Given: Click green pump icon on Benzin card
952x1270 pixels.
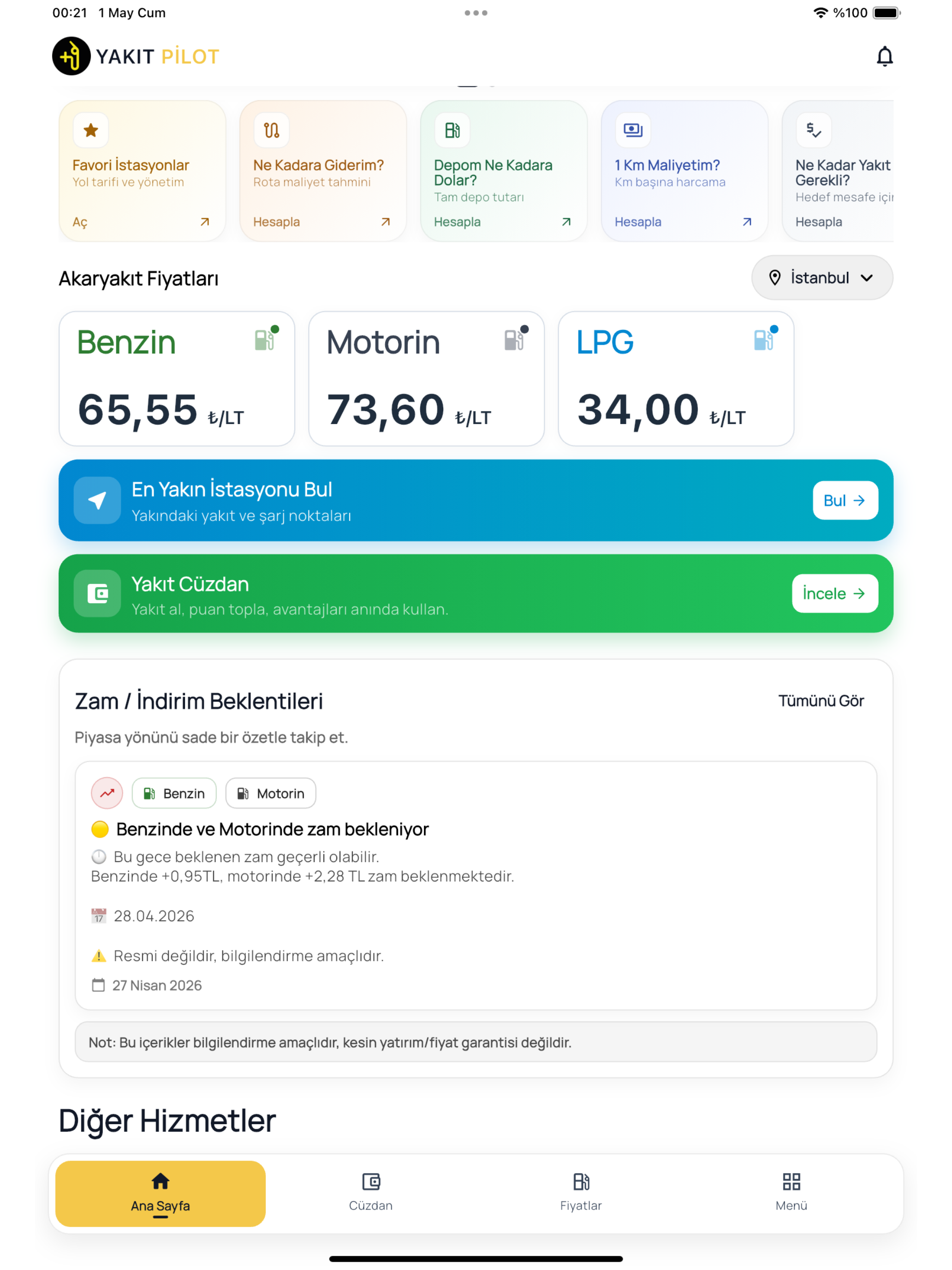Looking at the screenshot, I should pos(266,339).
